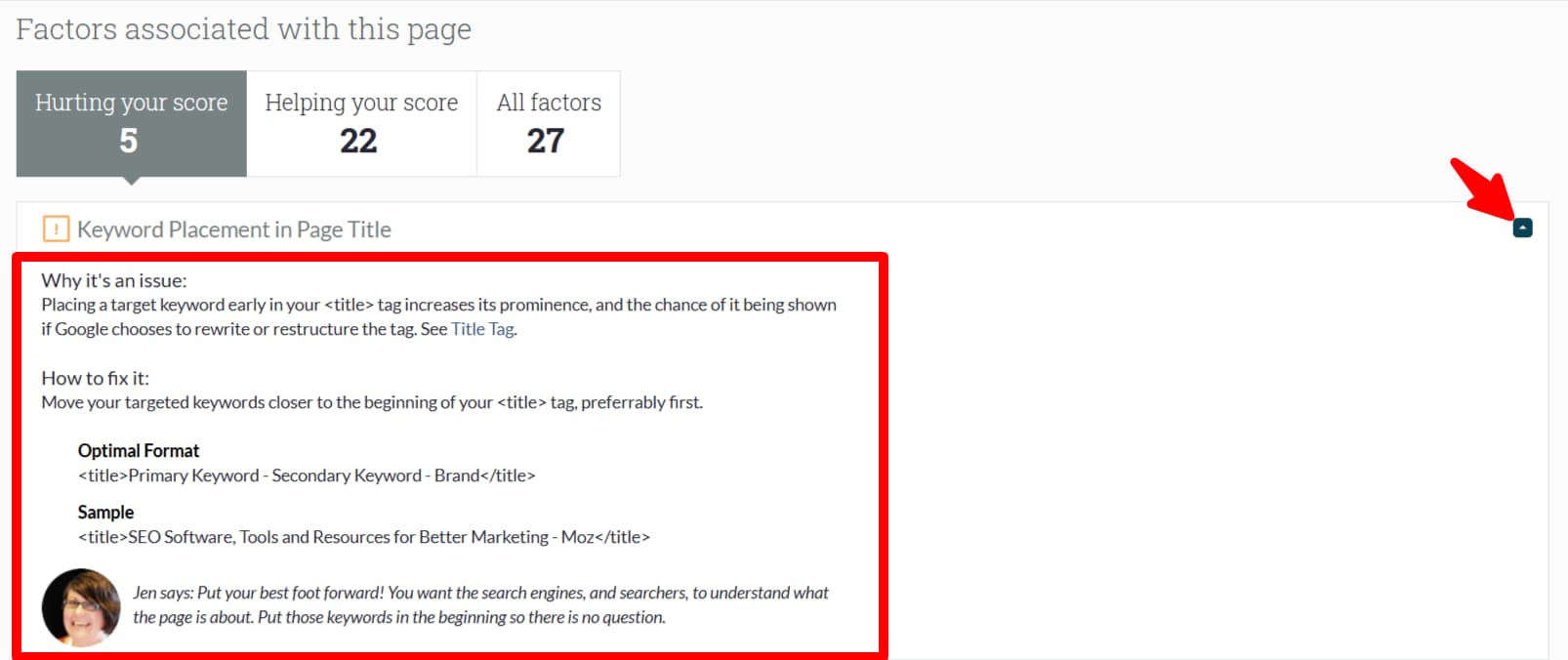The height and width of the screenshot is (660, 1568).
Task: Click the "Placing a target keyword early" paragraph
Action: (x=438, y=316)
